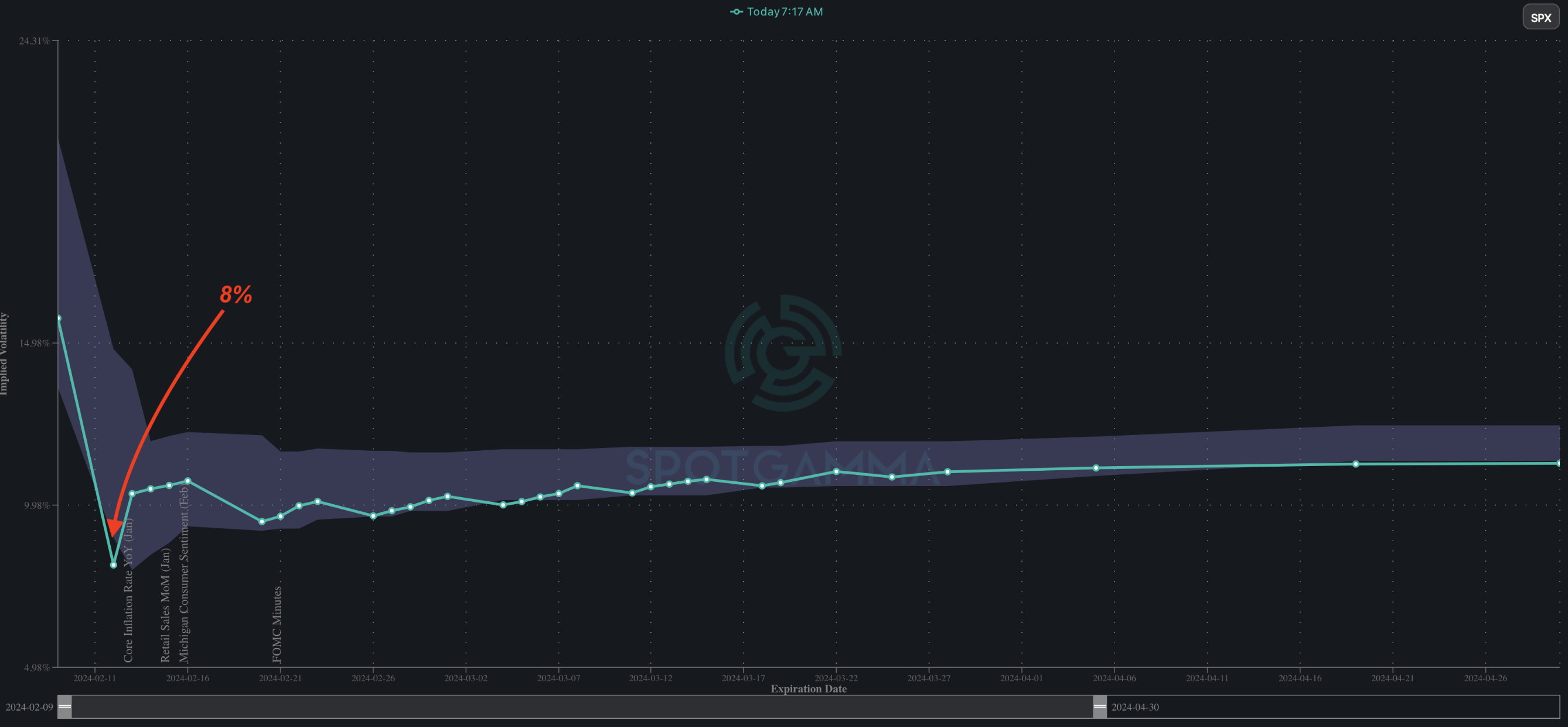Click the SpotGamma circular logo watermark
1568x727 pixels.
pos(783,353)
